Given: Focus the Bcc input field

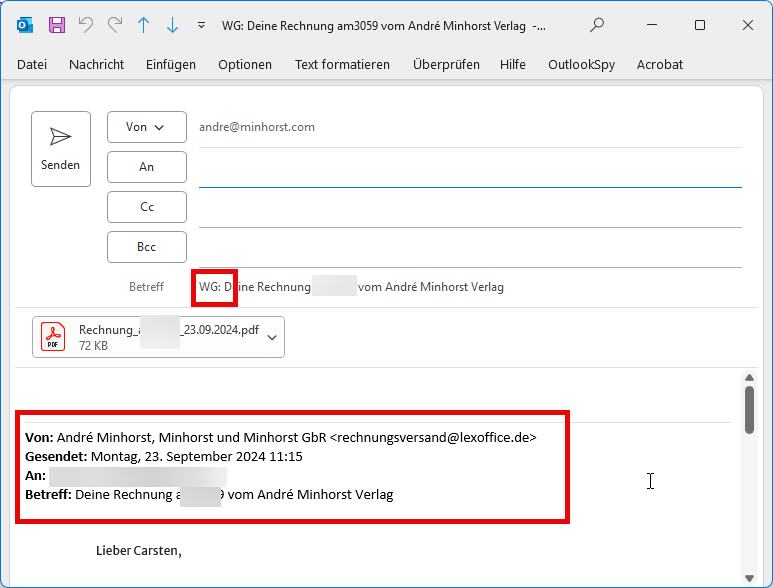Looking at the screenshot, I should click(x=470, y=248).
